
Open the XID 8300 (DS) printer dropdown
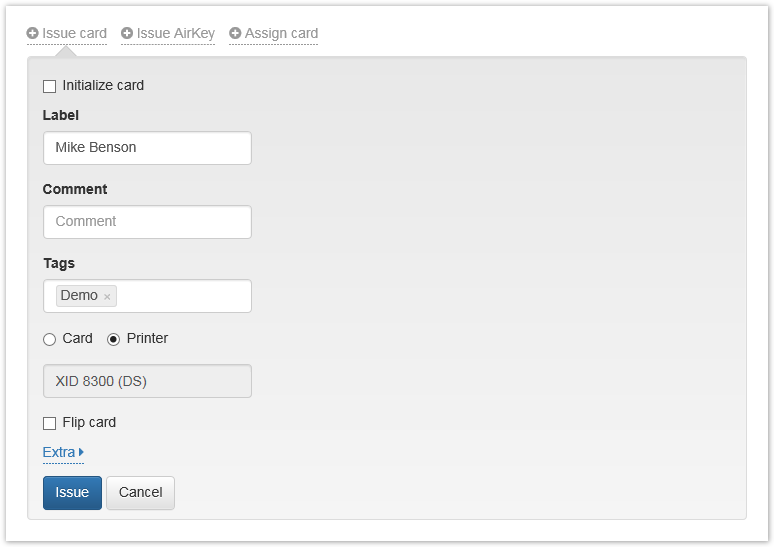click(147, 381)
